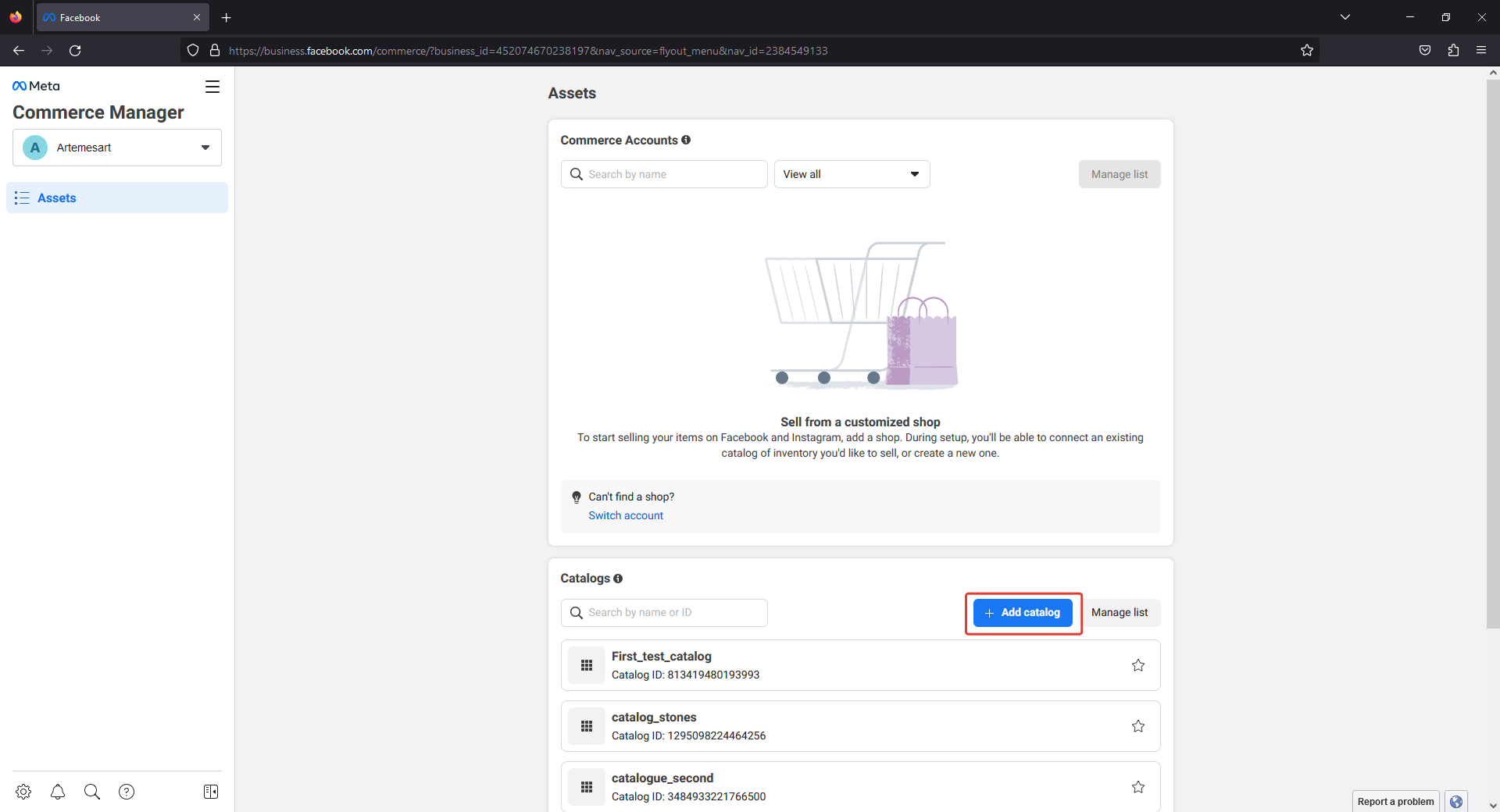
Task: Focus the Catalogs search by name or ID field
Action: 664,613
